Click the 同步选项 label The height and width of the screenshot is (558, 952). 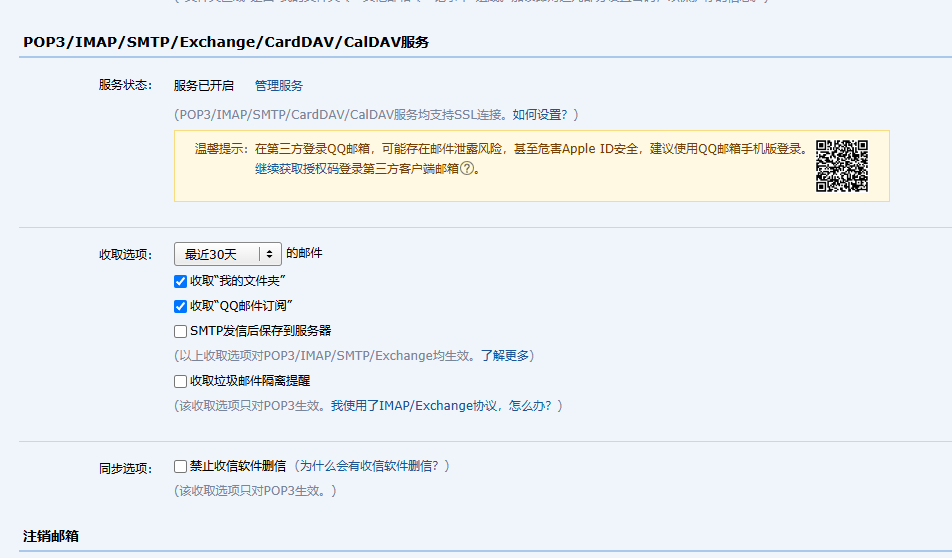click(x=126, y=468)
